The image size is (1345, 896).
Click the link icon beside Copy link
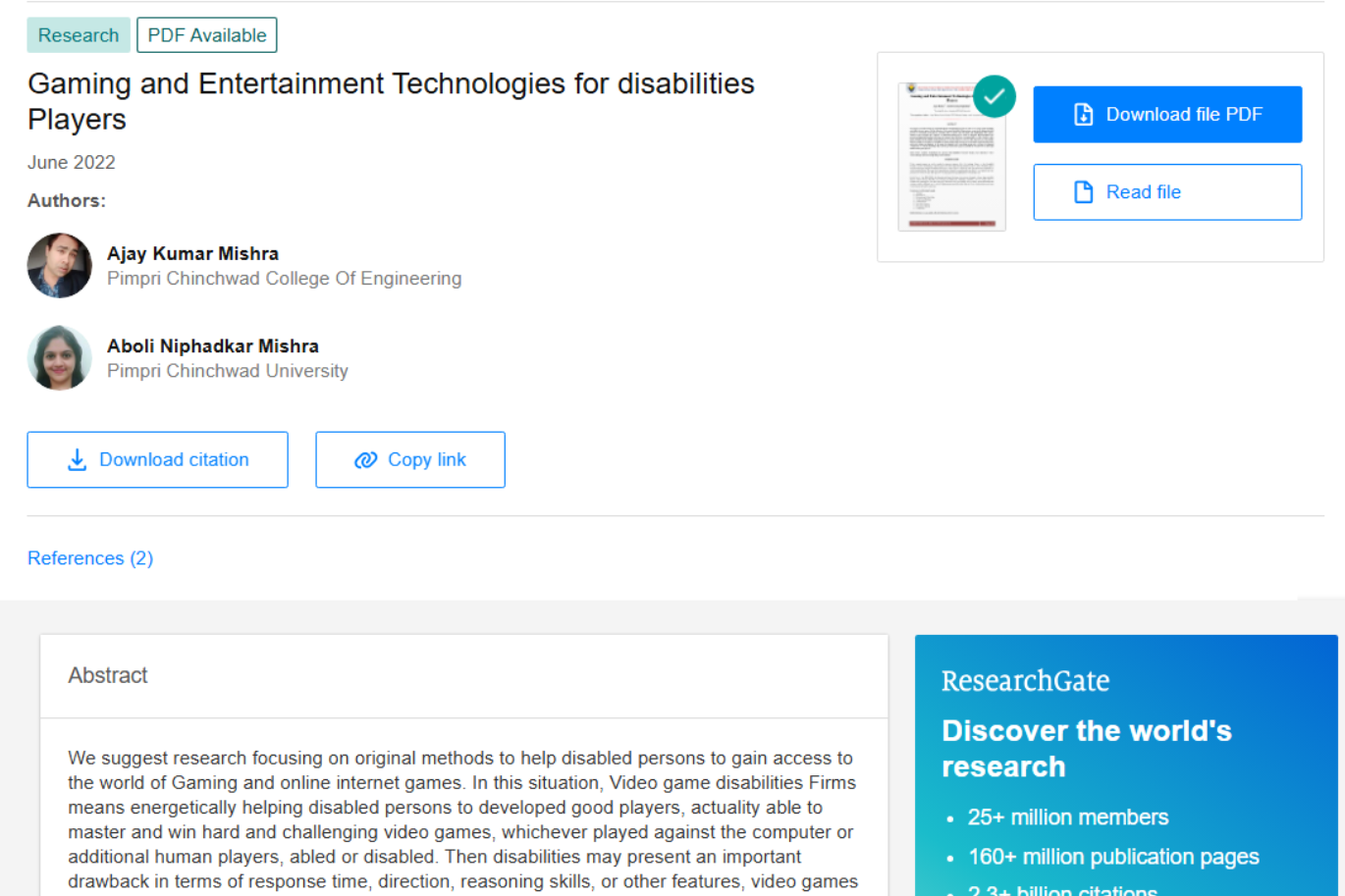coord(365,459)
